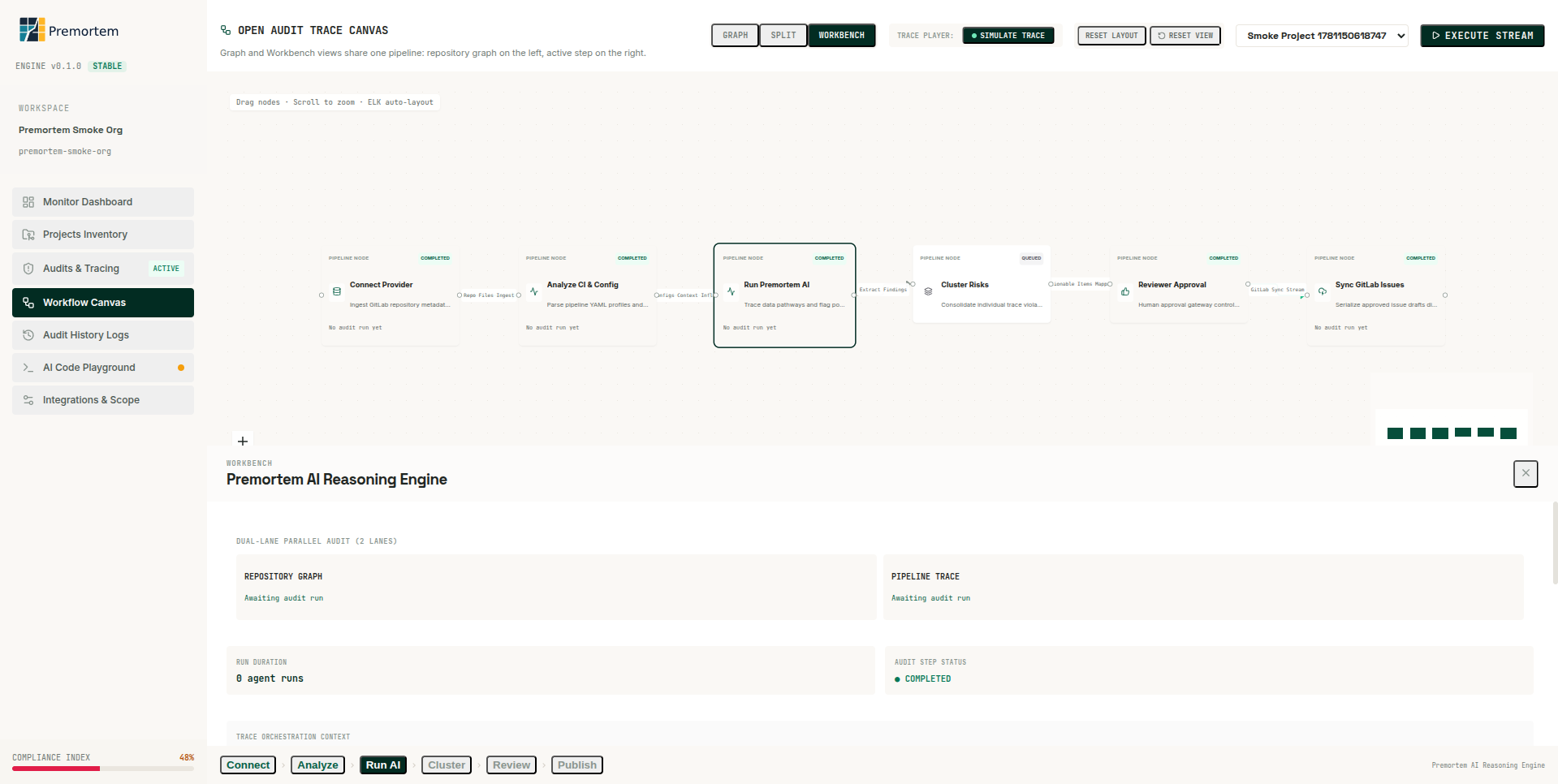Click the Repository Graph lane card

coord(556,588)
